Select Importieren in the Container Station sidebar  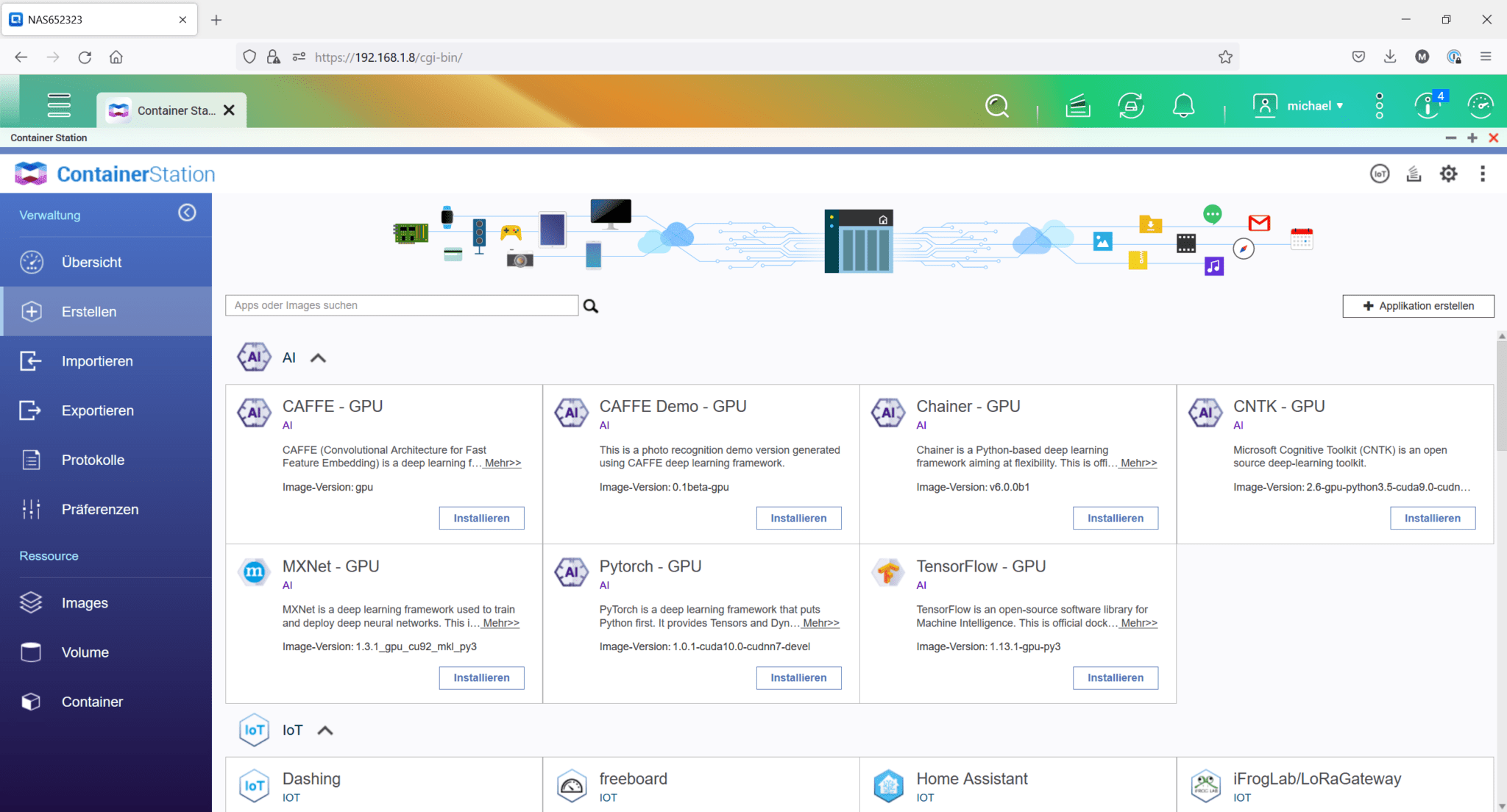pyautogui.click(x=96, y=360)
